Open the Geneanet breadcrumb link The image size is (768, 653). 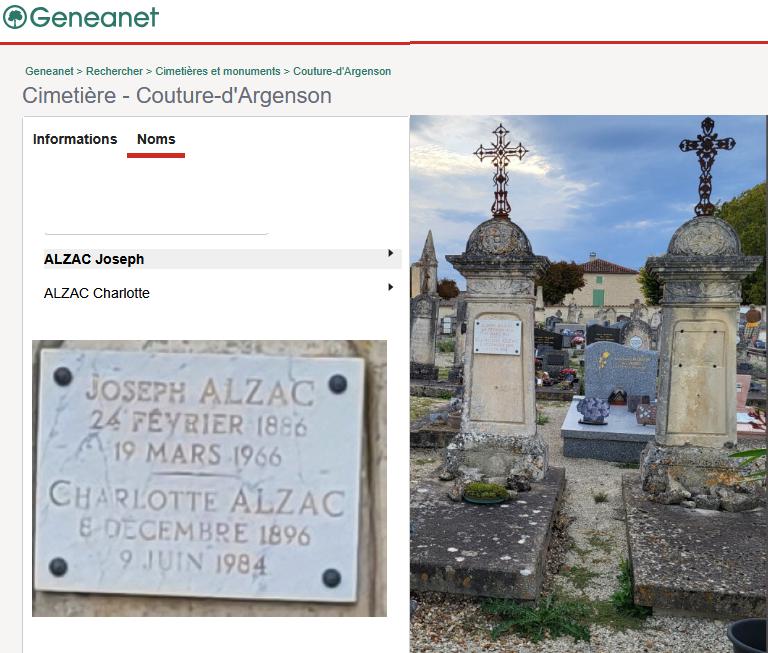tap(49, 71)
